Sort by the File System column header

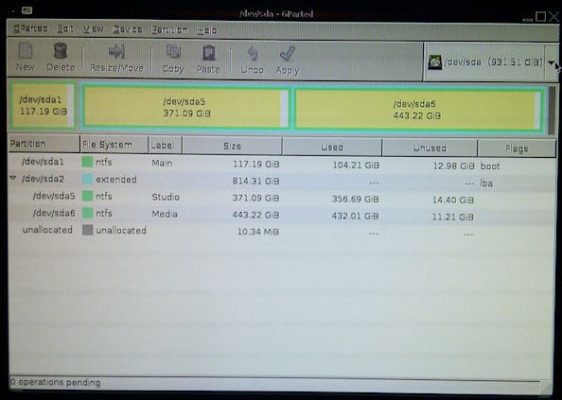click(x=114, y=145)
